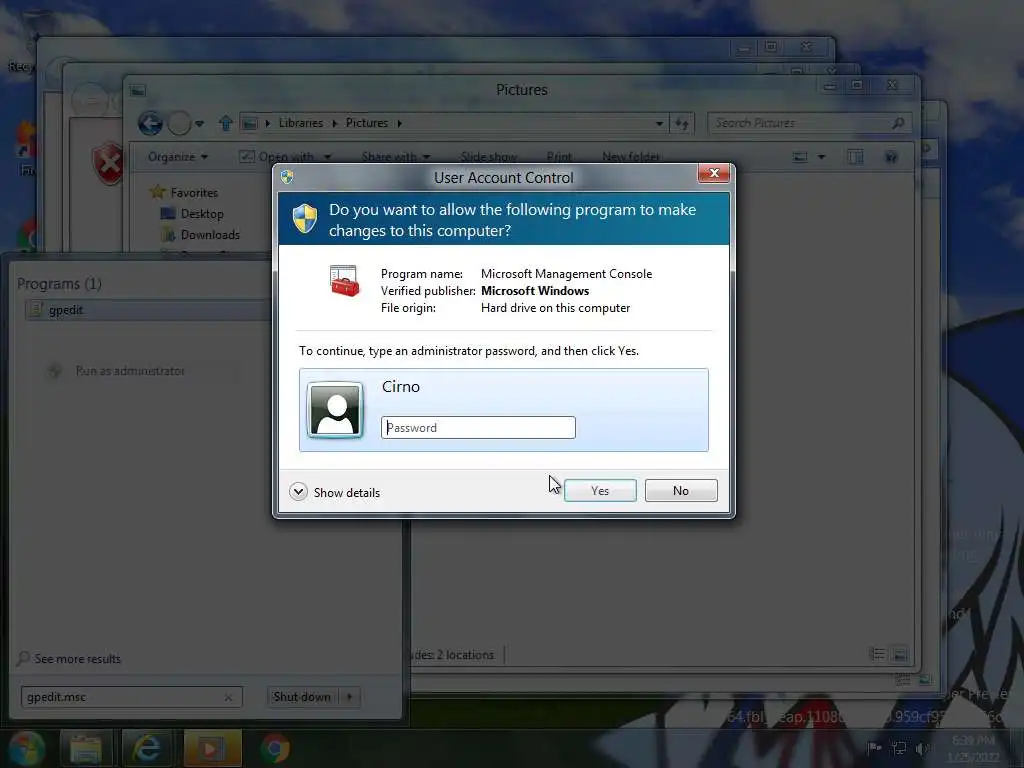Viewport: 1024px width, 768px height.
Task: Go forward in the Pictures window
Action: pyautogui.click(x=179, y=123)
